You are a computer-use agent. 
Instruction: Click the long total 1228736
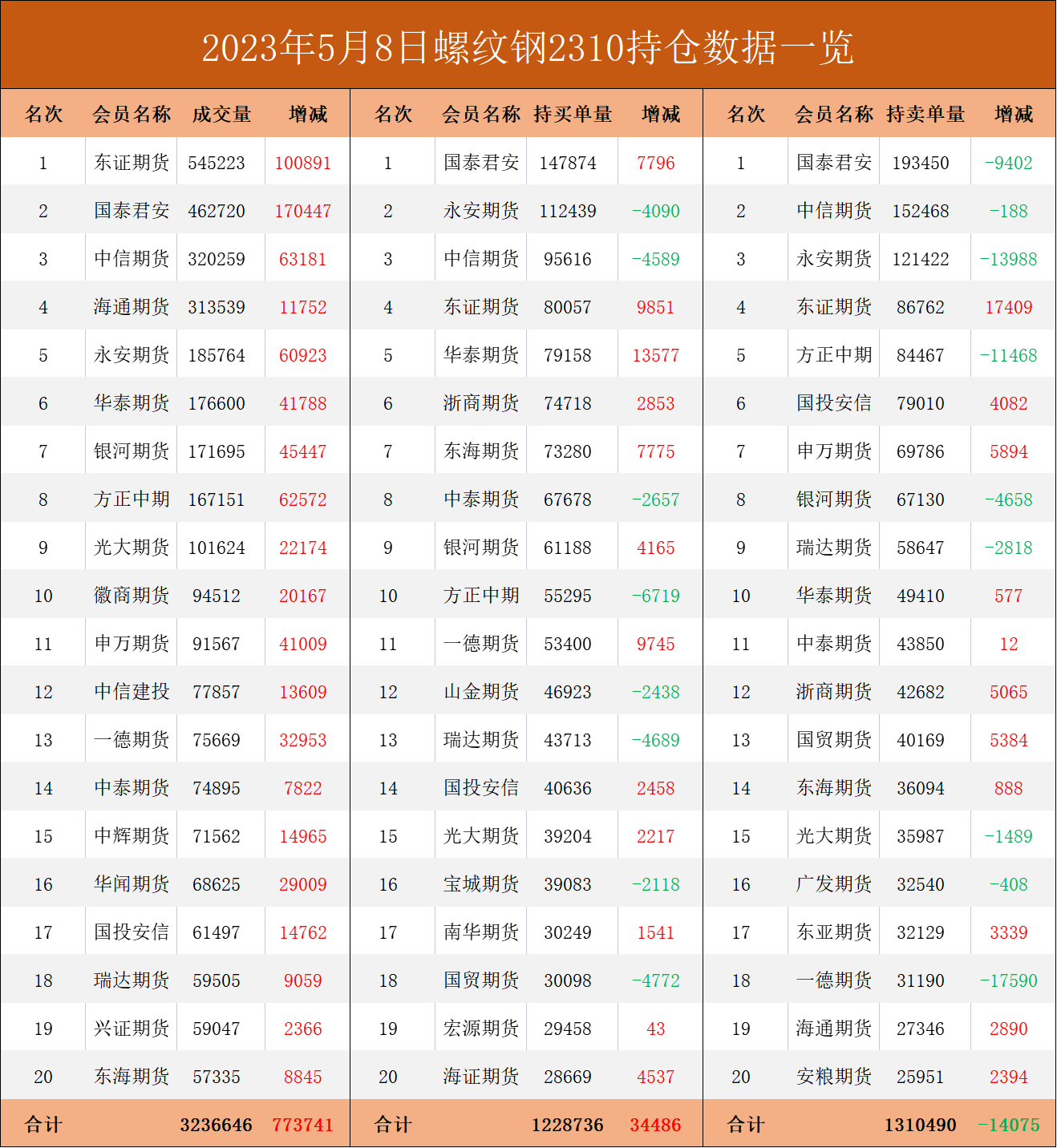[x=568, y=1125]
